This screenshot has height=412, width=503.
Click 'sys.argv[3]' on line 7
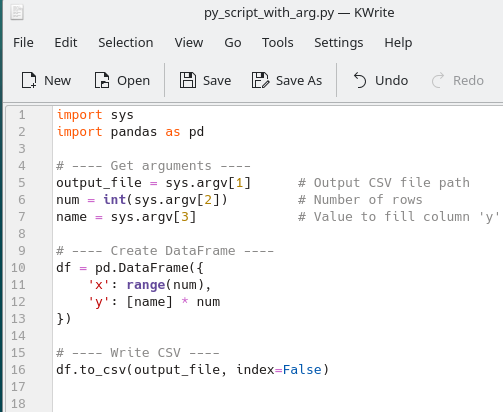[x=153, y=217]
